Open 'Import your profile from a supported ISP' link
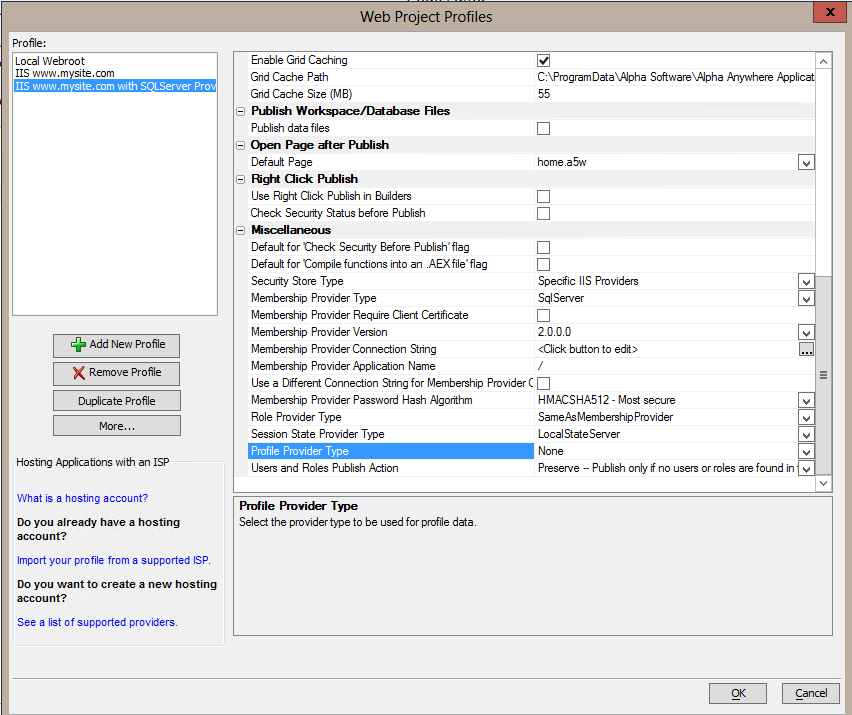This screenshot has height=715, width=852. point(114,560)
